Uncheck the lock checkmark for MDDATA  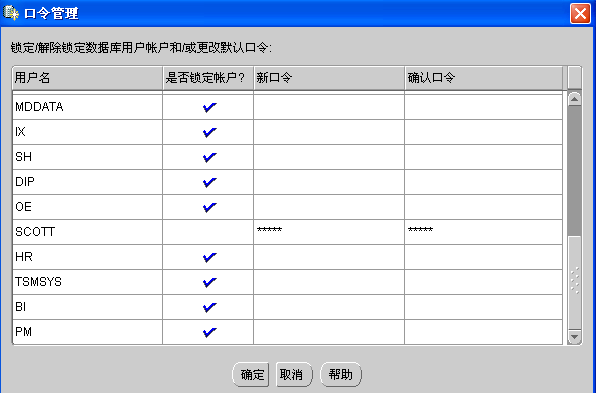pos(209,107)
